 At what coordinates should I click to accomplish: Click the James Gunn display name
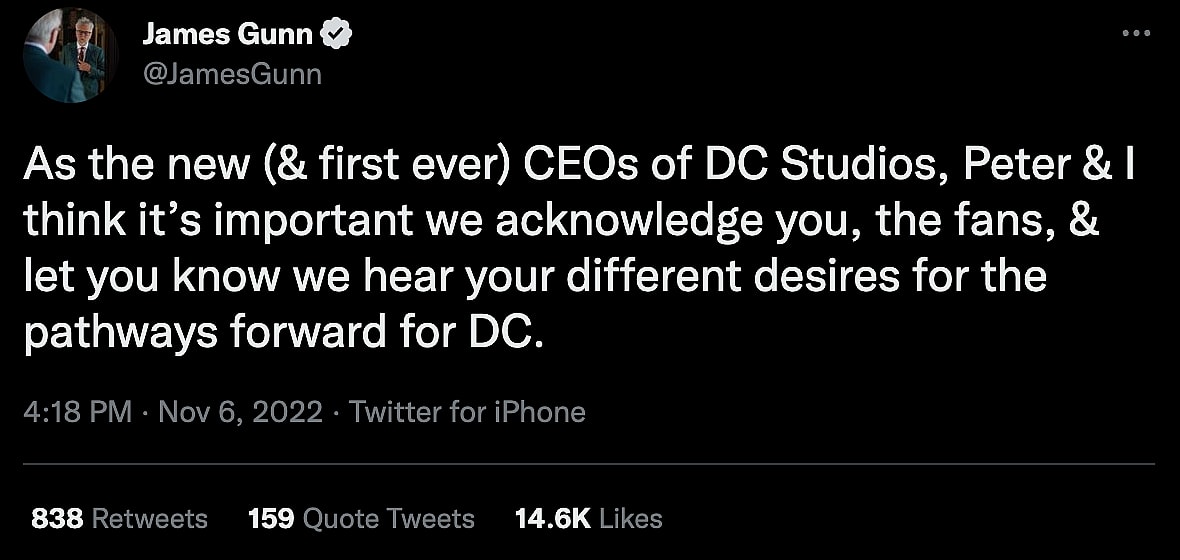pyautogui.click(x=228, y=36)
